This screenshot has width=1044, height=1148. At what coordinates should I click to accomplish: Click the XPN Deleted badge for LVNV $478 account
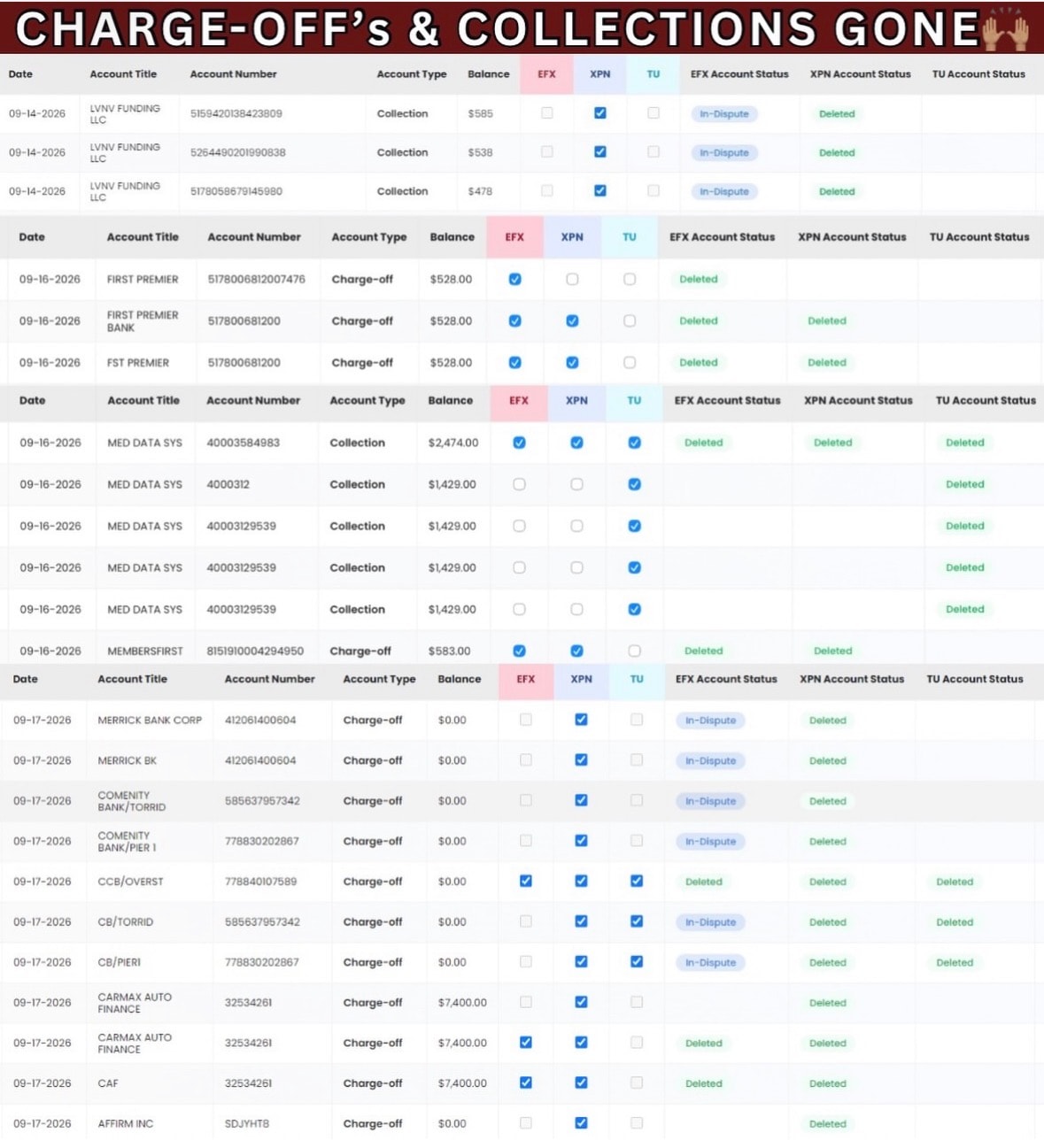(837, 191)
